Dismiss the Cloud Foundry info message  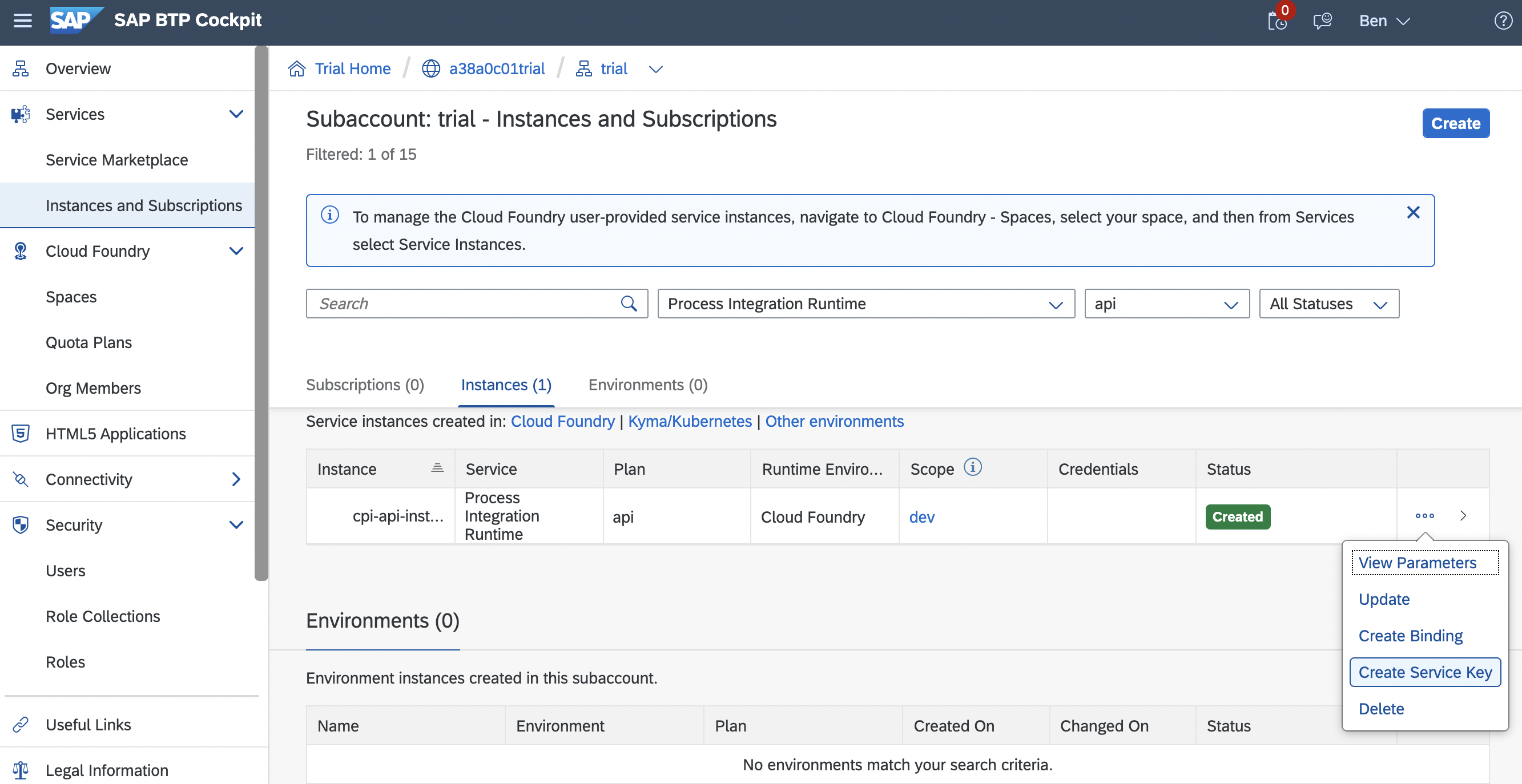(x=1413, y=212)
